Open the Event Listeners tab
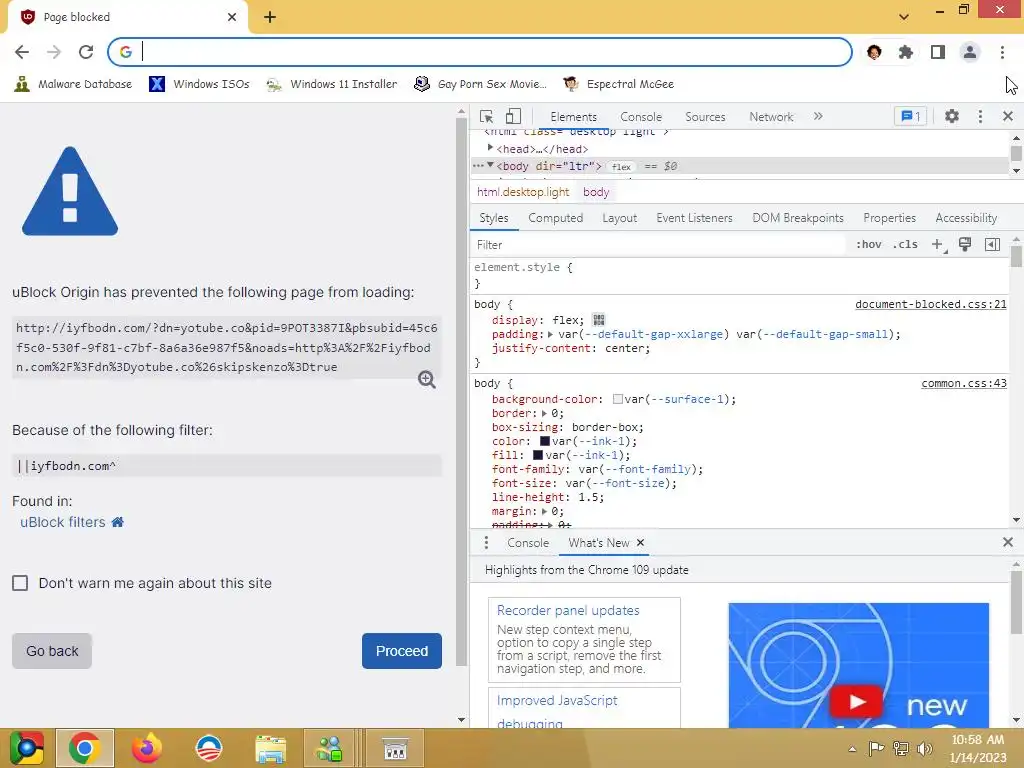Screen dimensions: 1024x768 (x=694, y=218)
